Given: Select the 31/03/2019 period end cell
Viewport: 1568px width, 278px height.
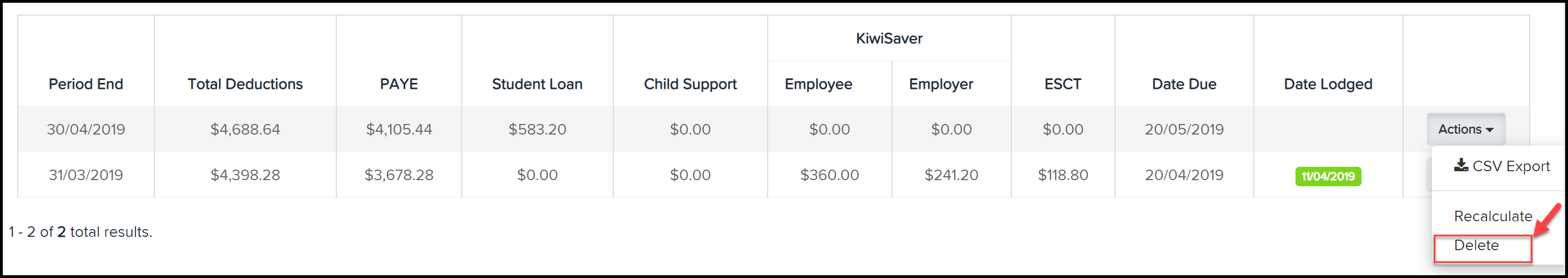Looking at the screenshot, I should [x=86, y=175].
